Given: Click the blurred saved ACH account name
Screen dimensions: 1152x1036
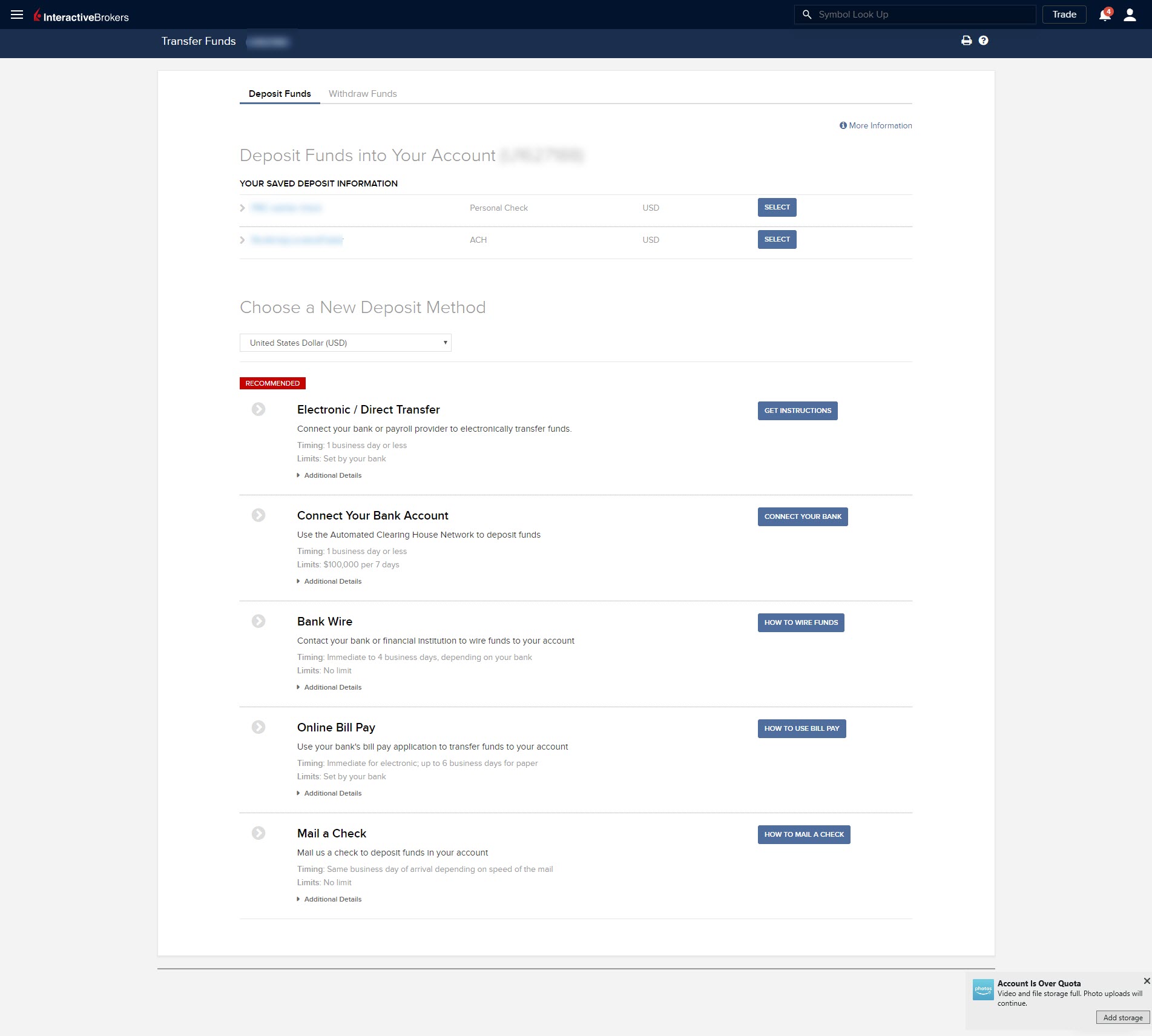Looking at the screenshot, I should 297,240.
